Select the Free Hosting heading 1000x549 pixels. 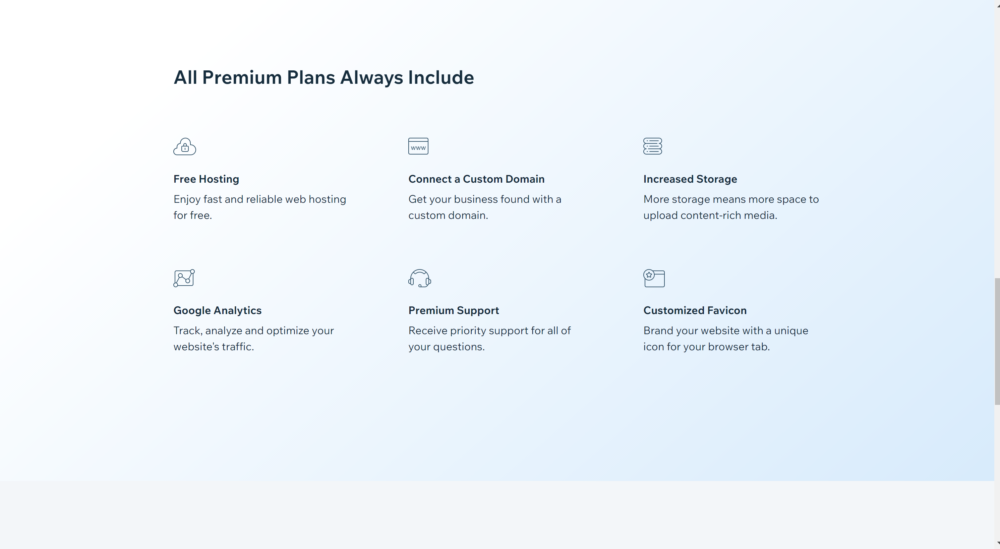coord(206,179)
